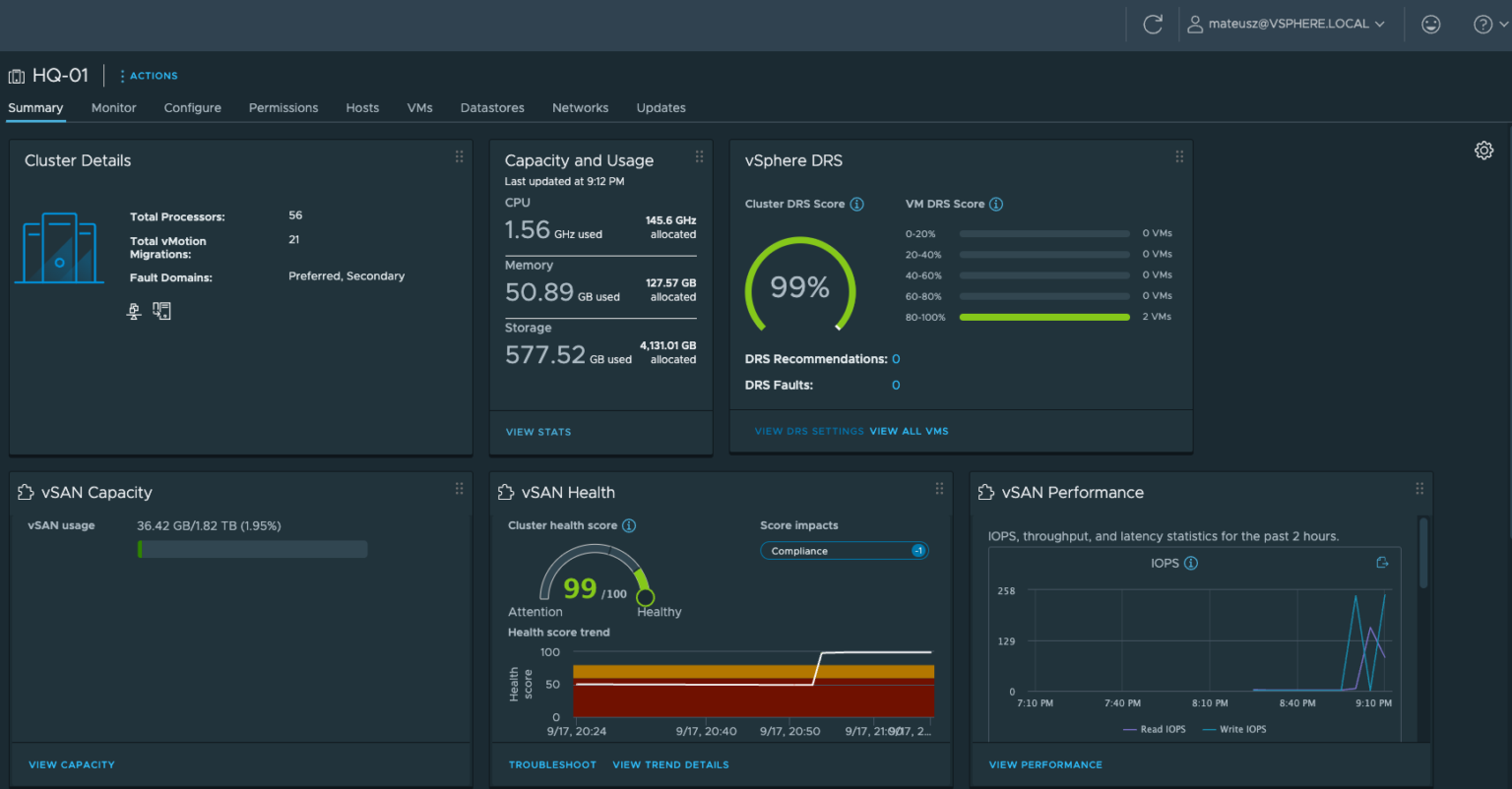Open VIEW TREND DETAILS link

tap(671, 764)
